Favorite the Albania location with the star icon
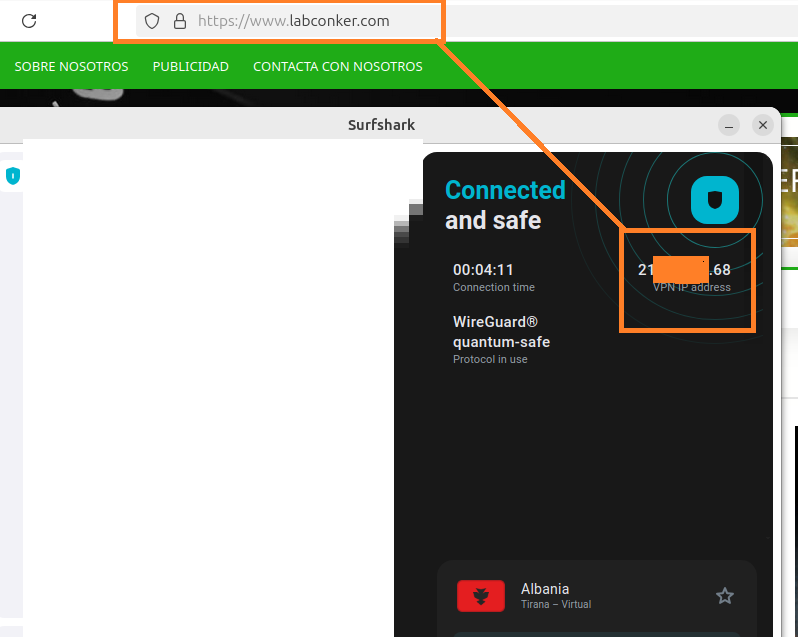The height and width of the screenshot is (637, 798). point(725,596)
